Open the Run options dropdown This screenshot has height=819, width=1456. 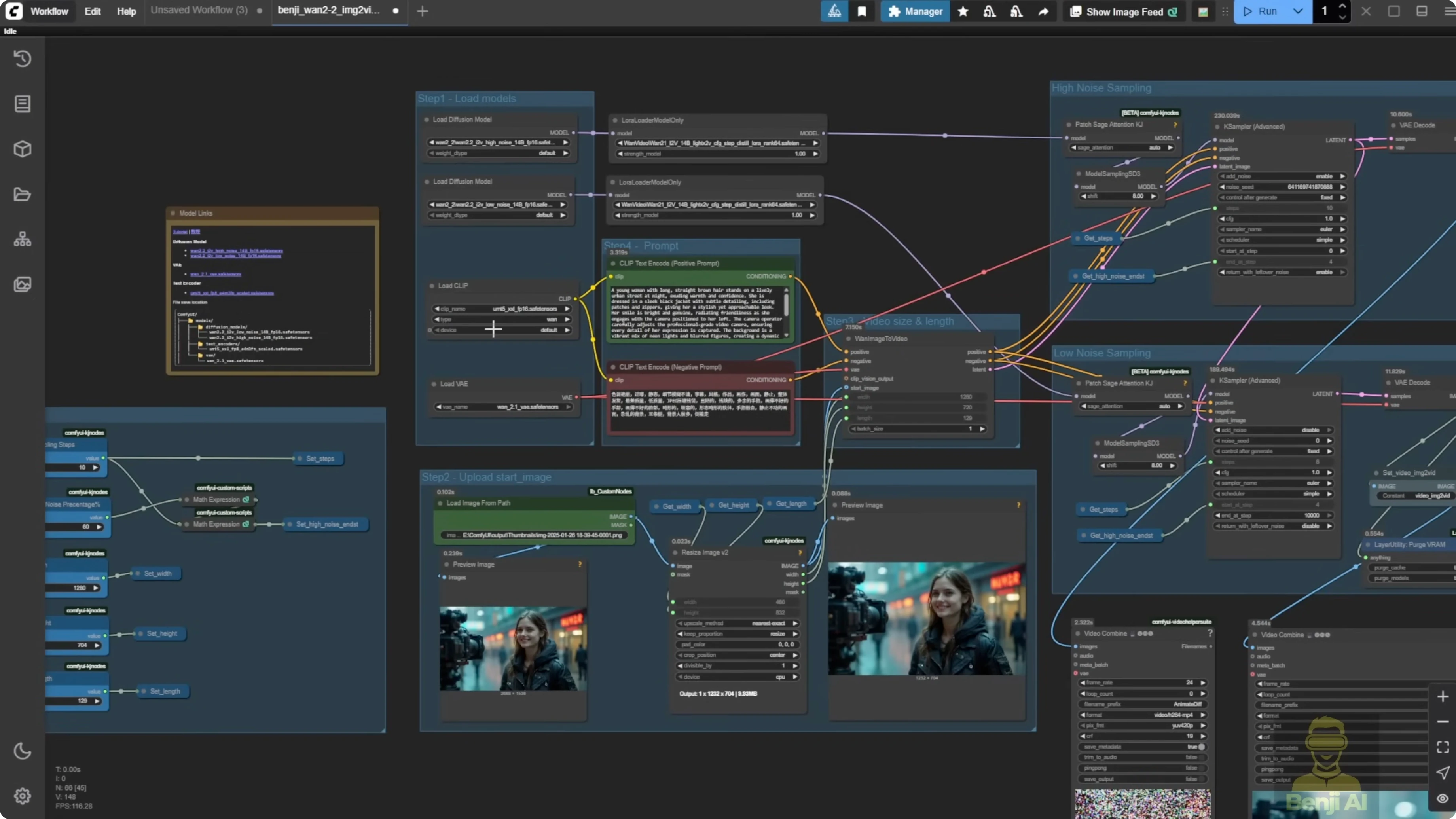point(1298,11)
